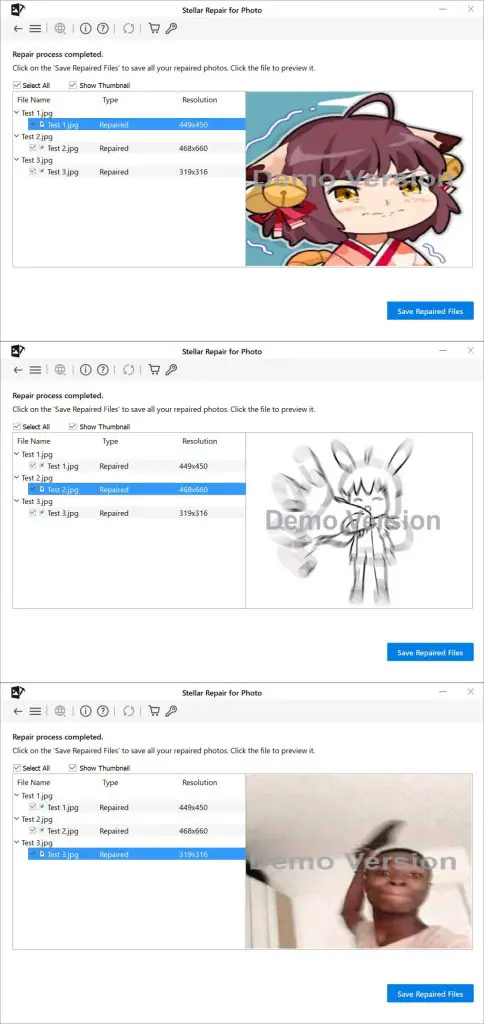Sort by File Name in Test 1.jpg preview window
This screenshot has width=484, height=1024.
(34, 100)
